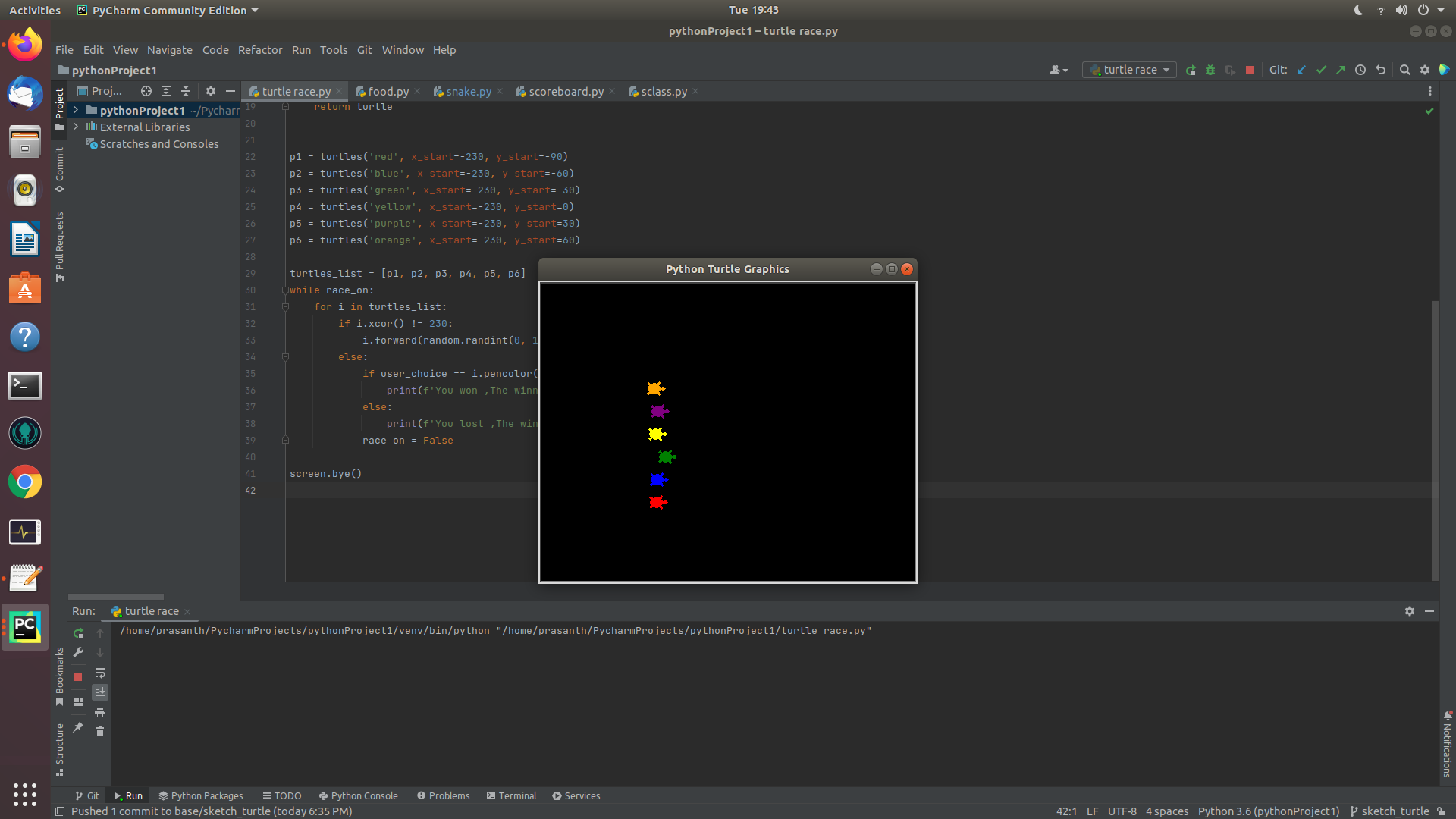Open Search Everywhere magnifier

(x=1404, y=70)
